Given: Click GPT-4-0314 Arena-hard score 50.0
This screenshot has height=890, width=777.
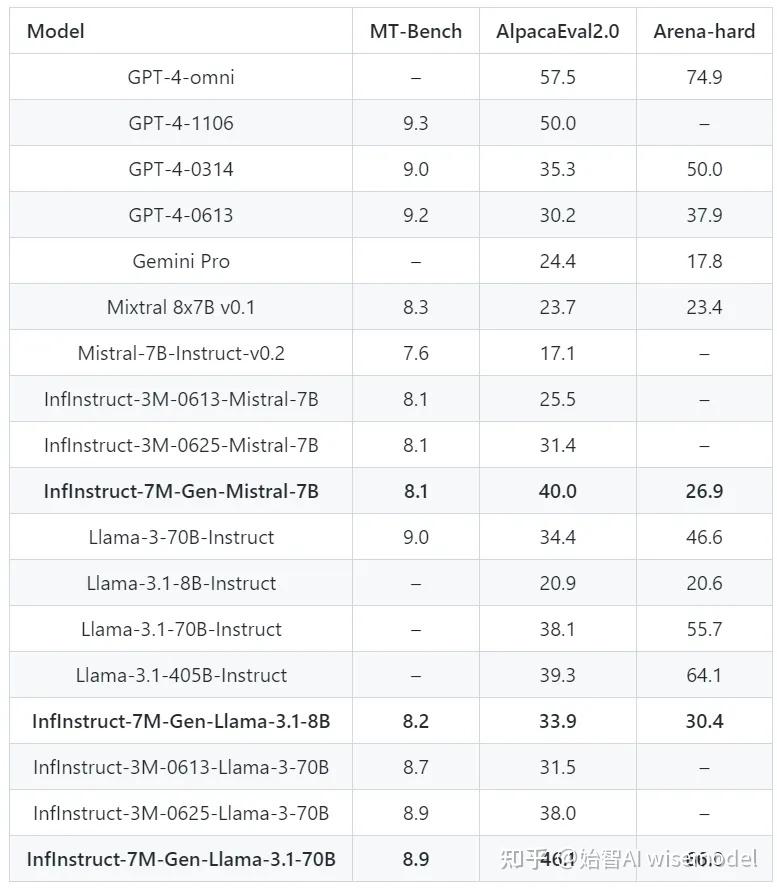Looking at the screenshot, I should click(x=704, y=169).
